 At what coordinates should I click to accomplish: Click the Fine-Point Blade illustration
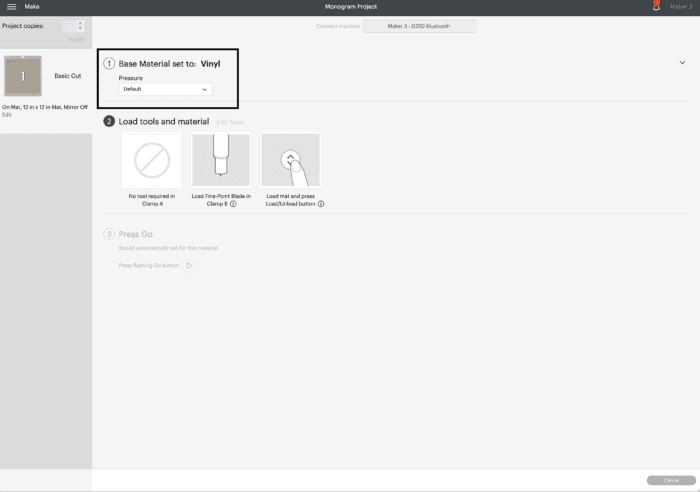220,160
